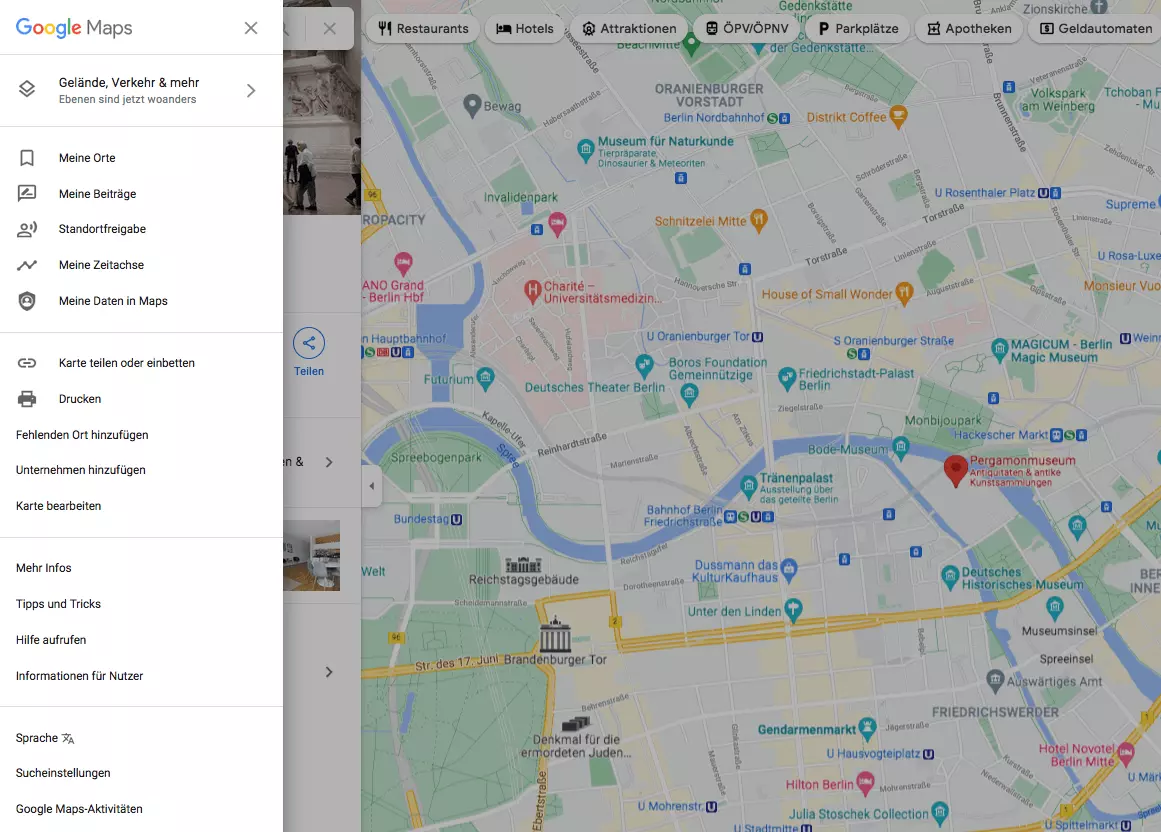Open Standortfreigabe via its icon
The height and width of the screenshot is (832, 1161).
click(x=27, y=229)
